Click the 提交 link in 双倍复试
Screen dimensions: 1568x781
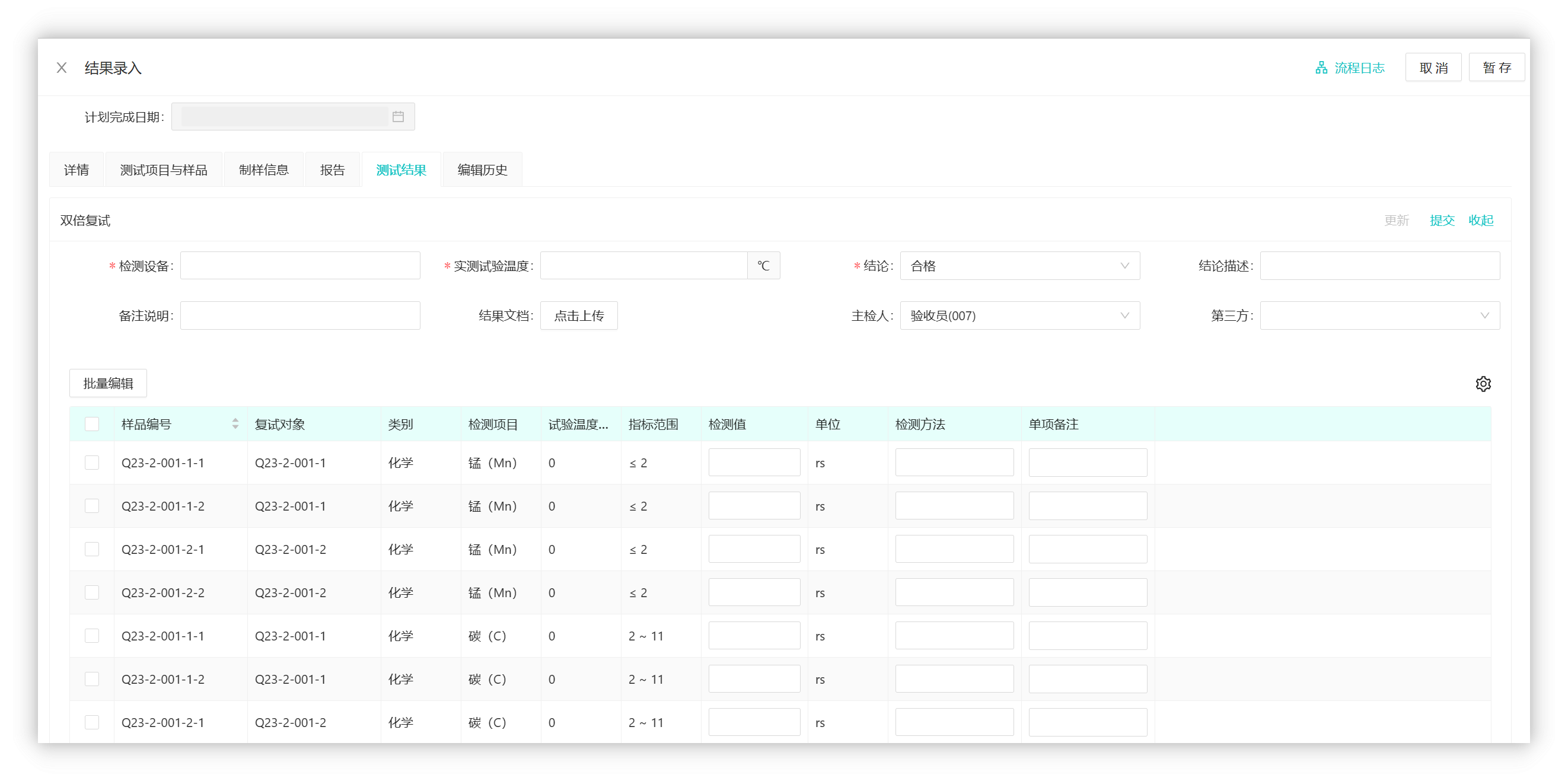click(x=1442, y=221)
